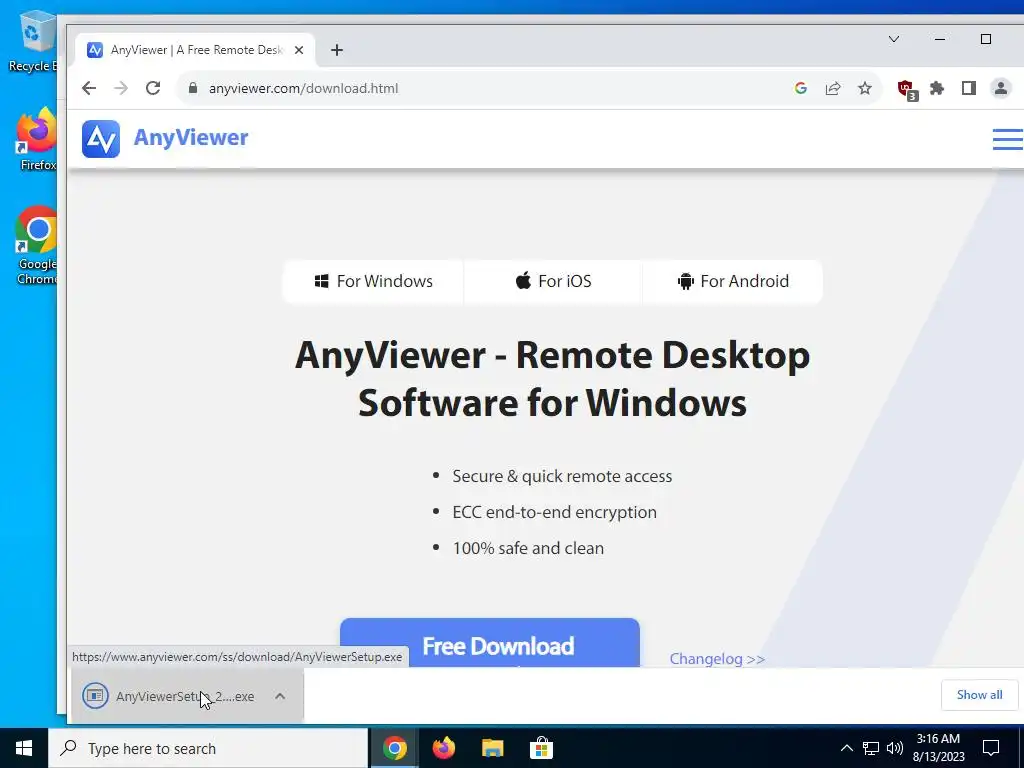The width and height of the screenshot is (1024, 768).
Task: Click Show all downloads
Action: [x=980, y=695]
